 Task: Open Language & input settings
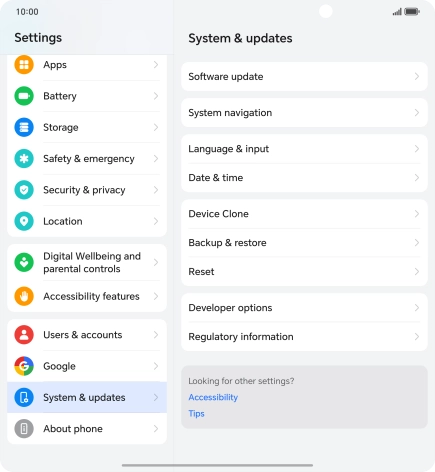click(304, 149)
